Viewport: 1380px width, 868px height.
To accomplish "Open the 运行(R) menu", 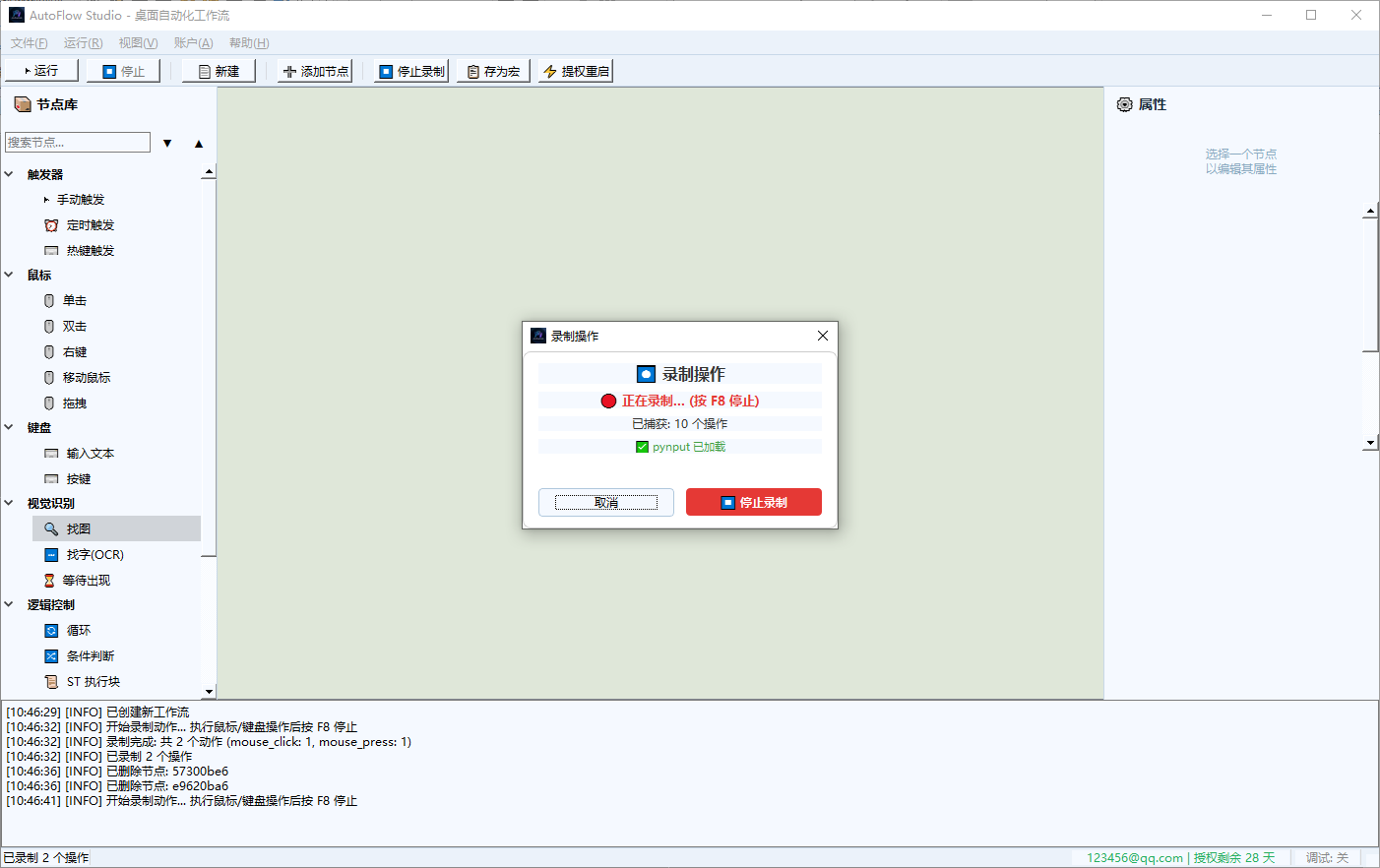I will [x=83, y=43].
